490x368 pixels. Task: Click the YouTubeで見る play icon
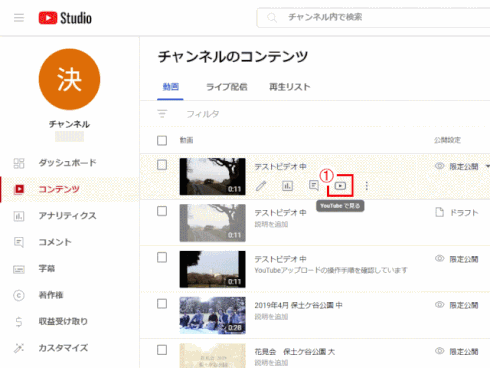coord(340,186)
